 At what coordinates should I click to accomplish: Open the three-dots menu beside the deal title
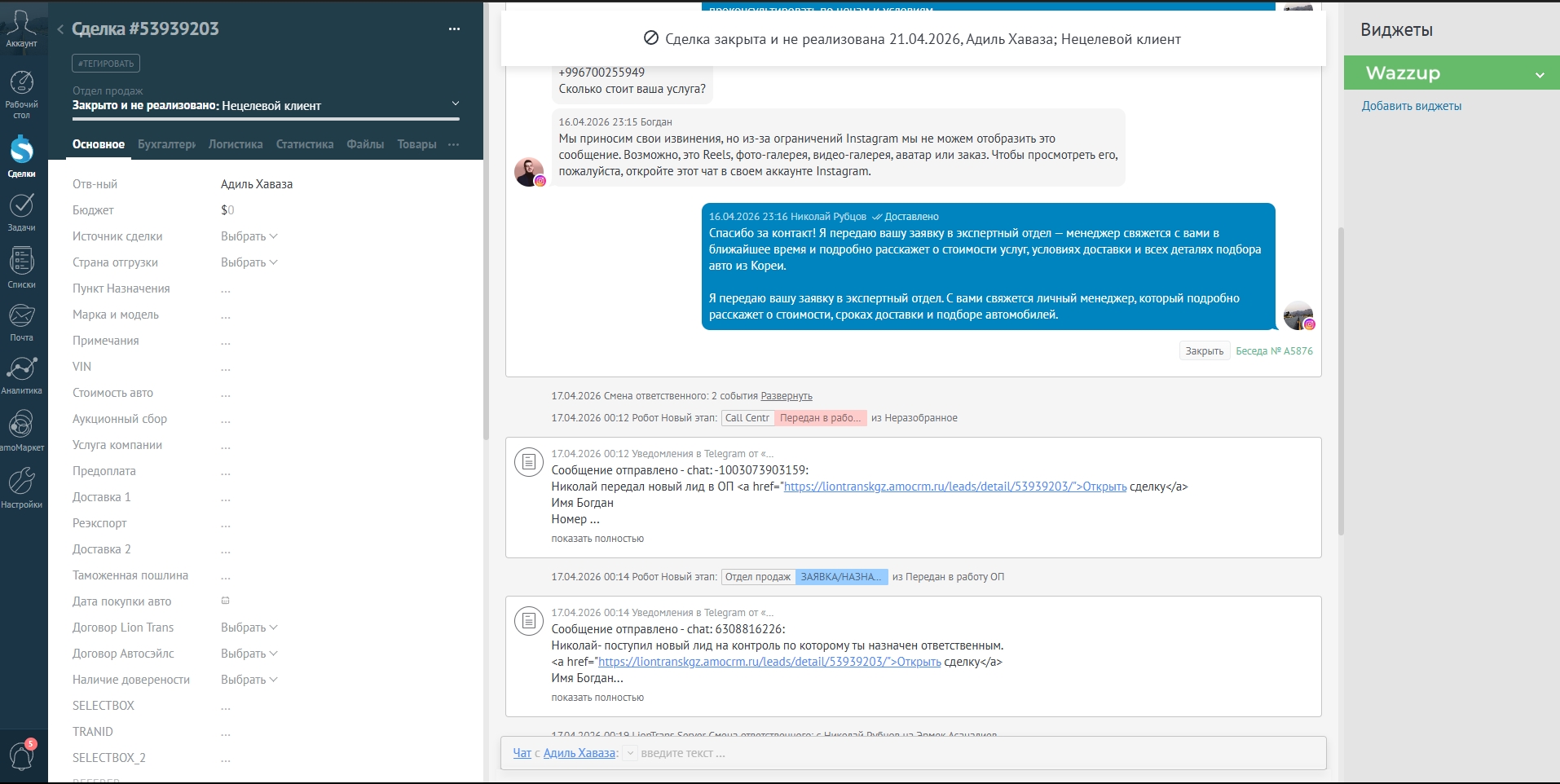pyautogui.click(x=454, y=29)
